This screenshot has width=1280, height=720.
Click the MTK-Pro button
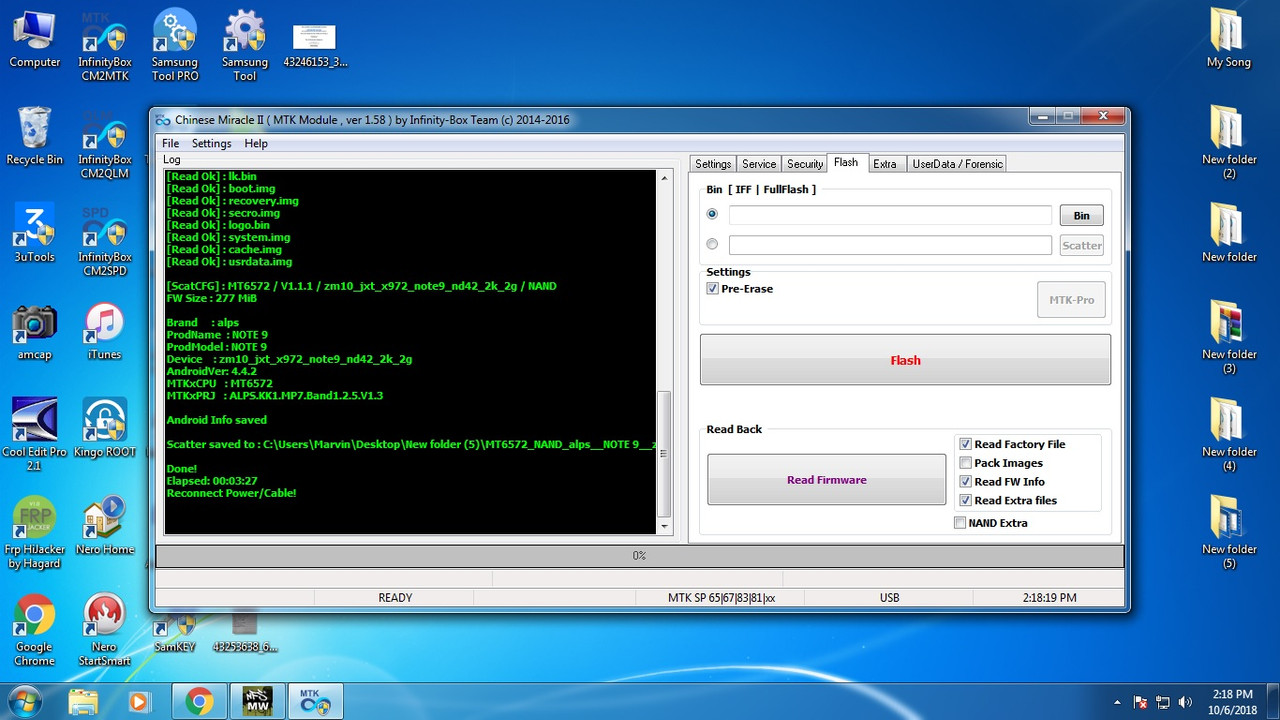click(x=1071, y=300)
